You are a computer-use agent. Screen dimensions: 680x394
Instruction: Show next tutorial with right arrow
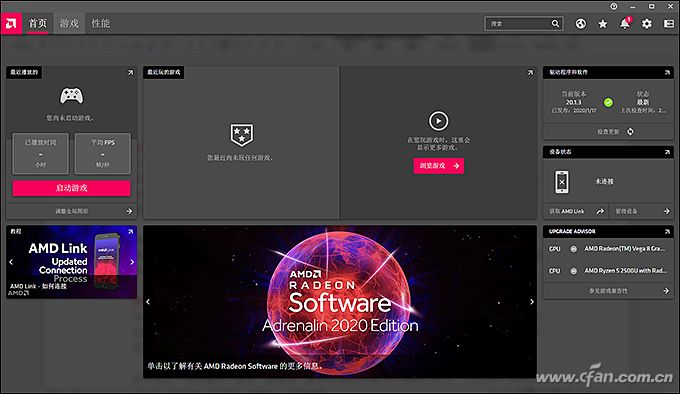(x=132, y=262)
